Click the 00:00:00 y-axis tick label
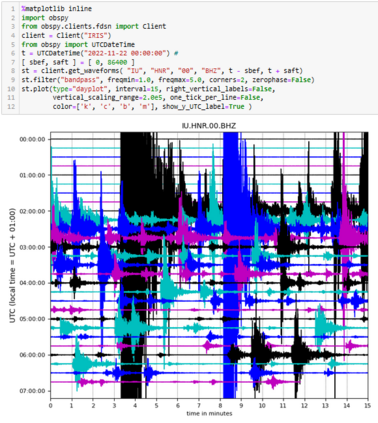The height and width of the screenshot is (423, 378). (x=33, y=139)
